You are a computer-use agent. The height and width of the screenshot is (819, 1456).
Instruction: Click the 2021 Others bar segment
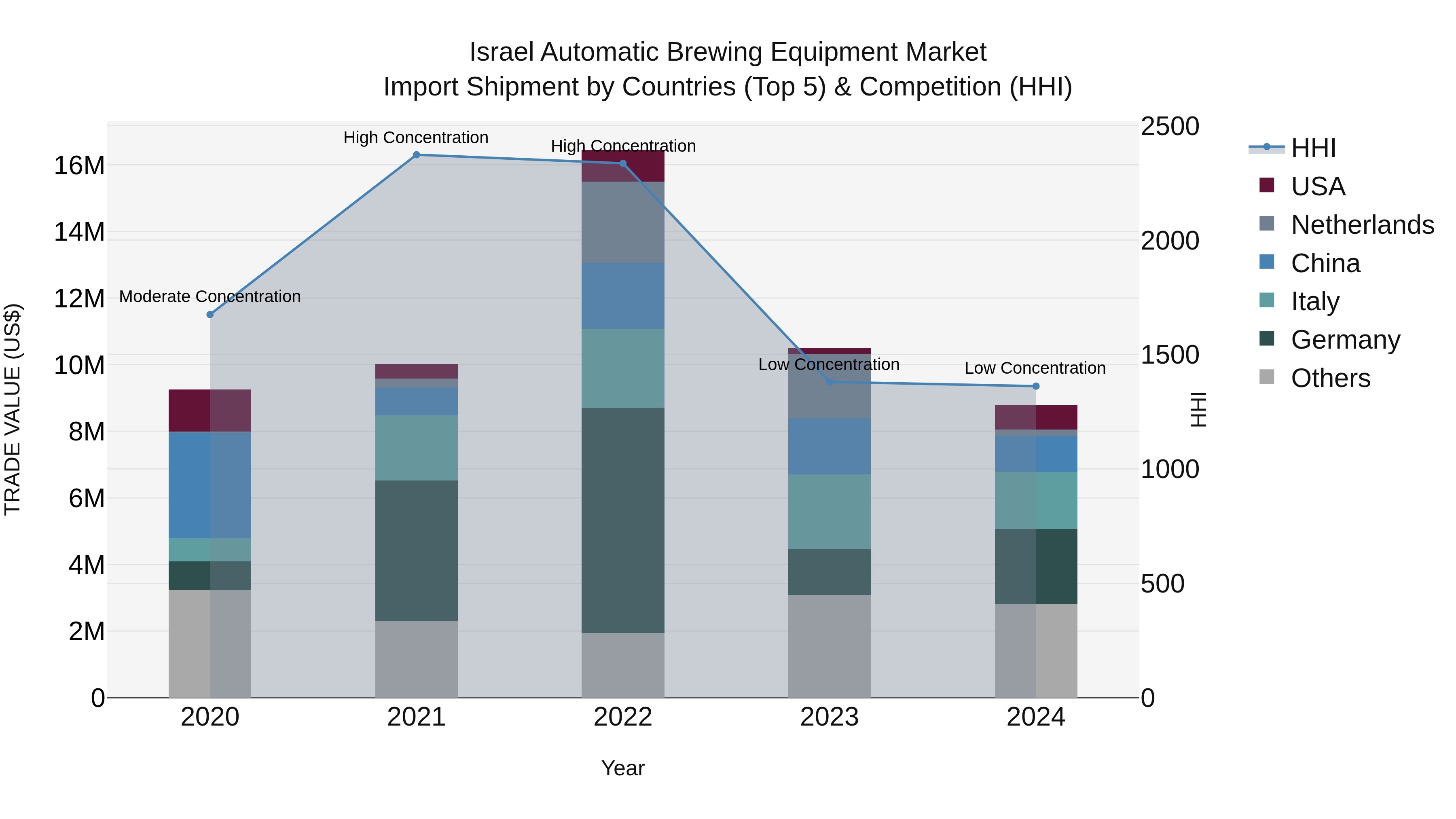[x=417, y=660]
